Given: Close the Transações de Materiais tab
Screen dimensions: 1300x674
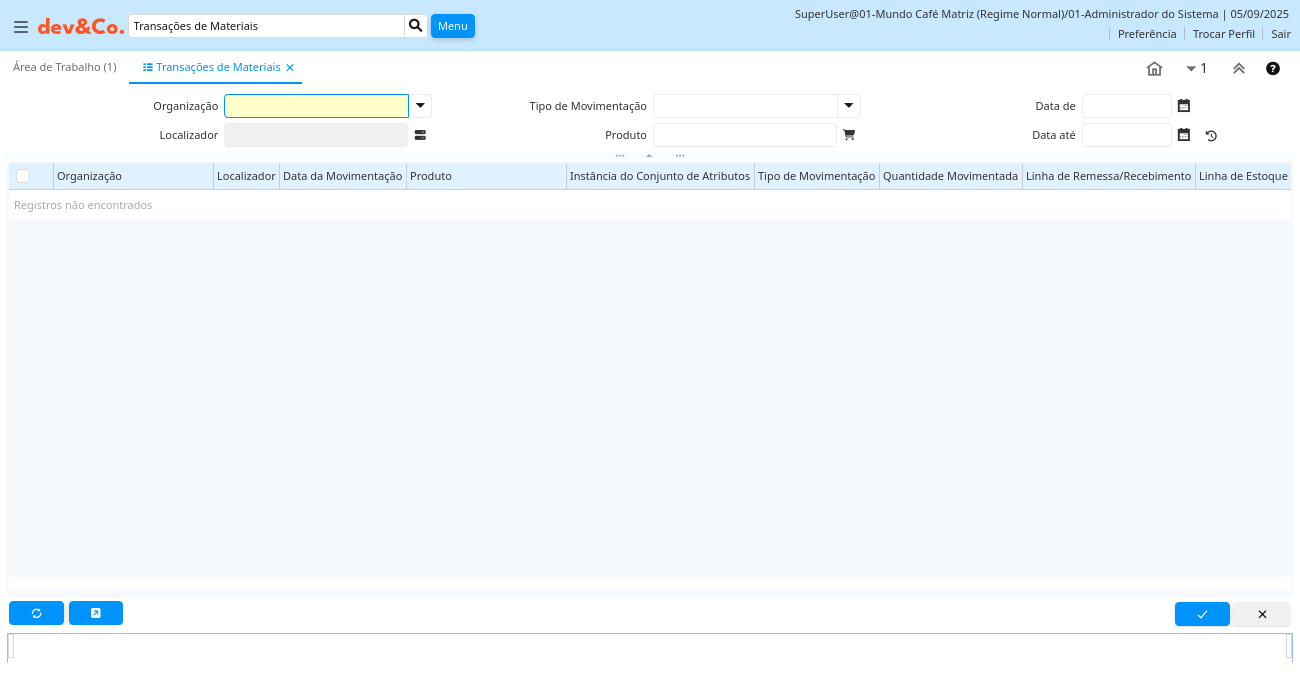Looking at the screenshot, I should pos(290,68).
